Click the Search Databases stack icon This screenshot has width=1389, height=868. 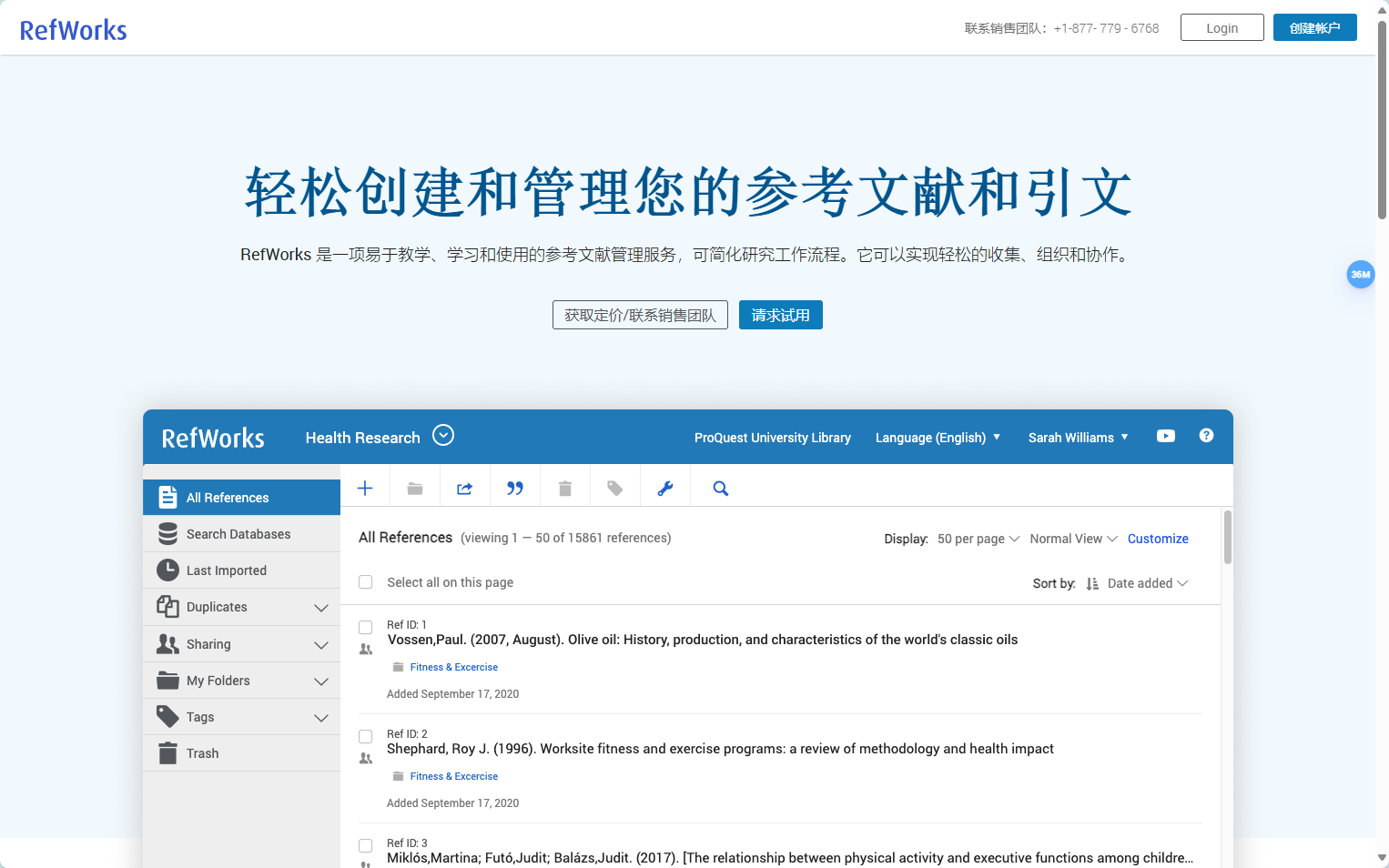coord(167,533)
